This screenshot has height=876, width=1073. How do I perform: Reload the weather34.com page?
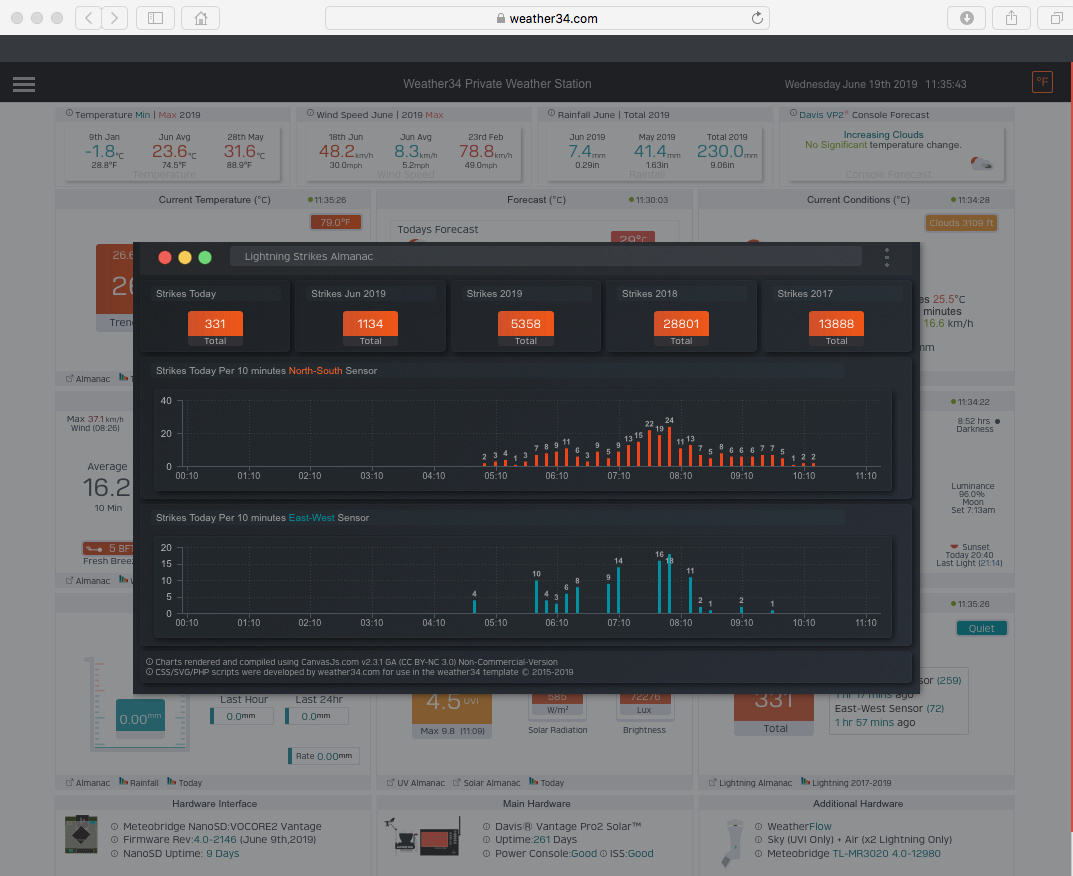757,18
